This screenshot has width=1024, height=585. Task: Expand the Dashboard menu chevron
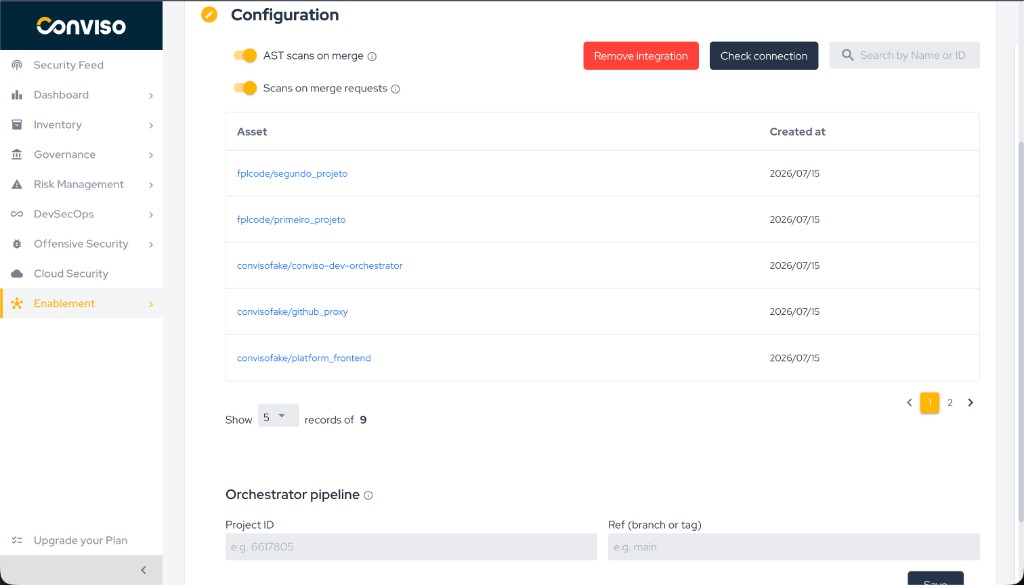click(x=151, y=96)
